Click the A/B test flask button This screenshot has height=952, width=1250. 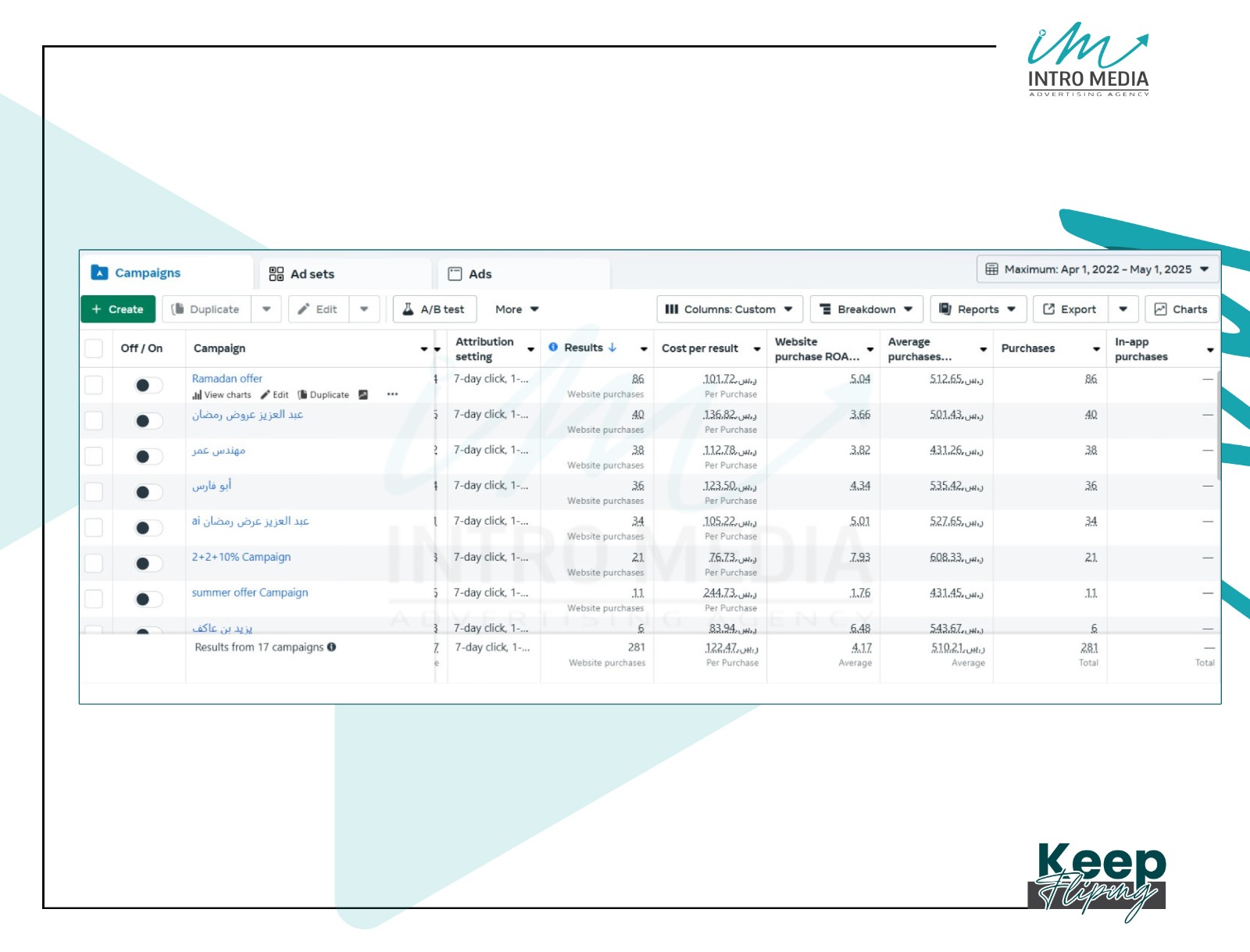point(434,309)
